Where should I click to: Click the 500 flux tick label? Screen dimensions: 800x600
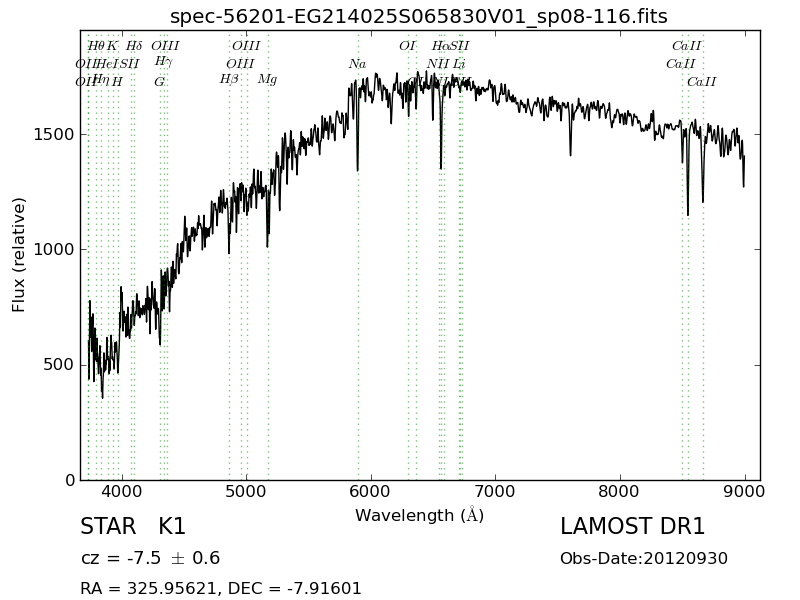(x=59, y=365)
